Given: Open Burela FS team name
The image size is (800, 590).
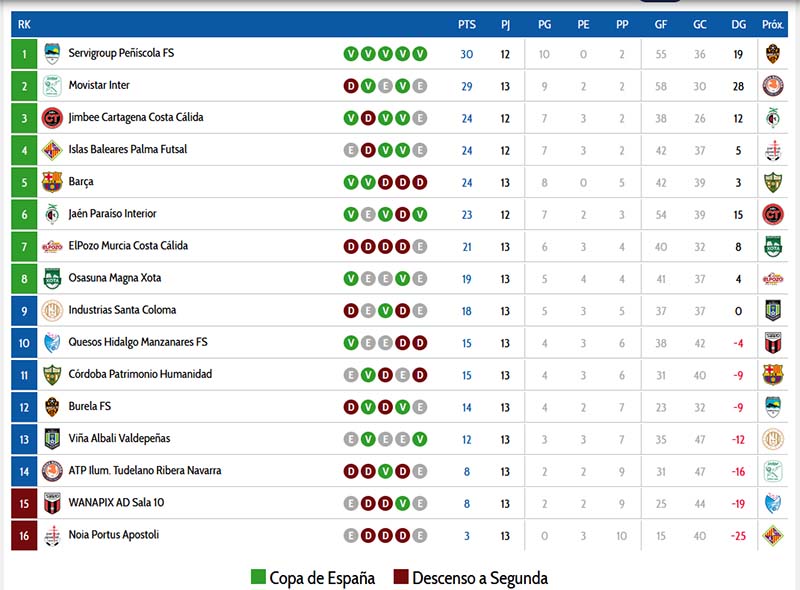Looking at the screenshot, I should 89,407.
